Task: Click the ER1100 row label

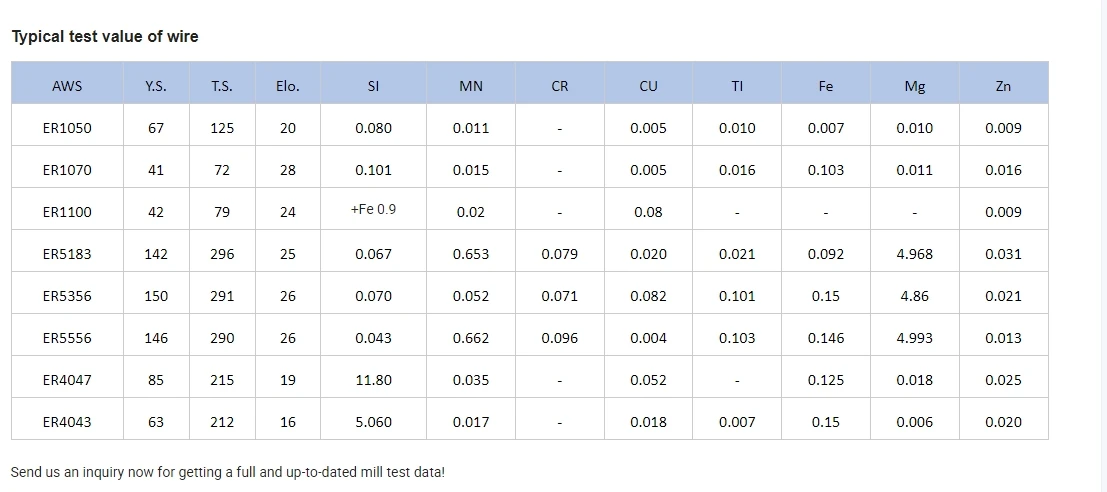Action: point(67,212)
